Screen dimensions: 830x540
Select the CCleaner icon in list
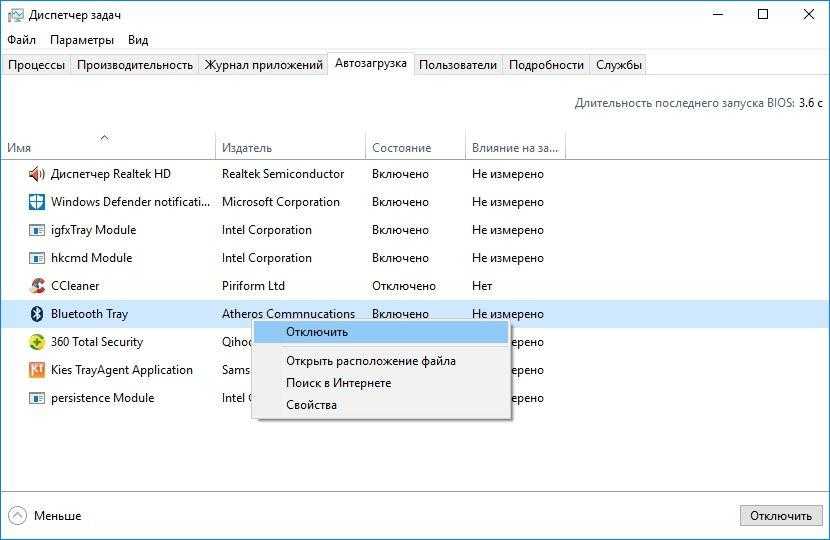coord(37,286)
